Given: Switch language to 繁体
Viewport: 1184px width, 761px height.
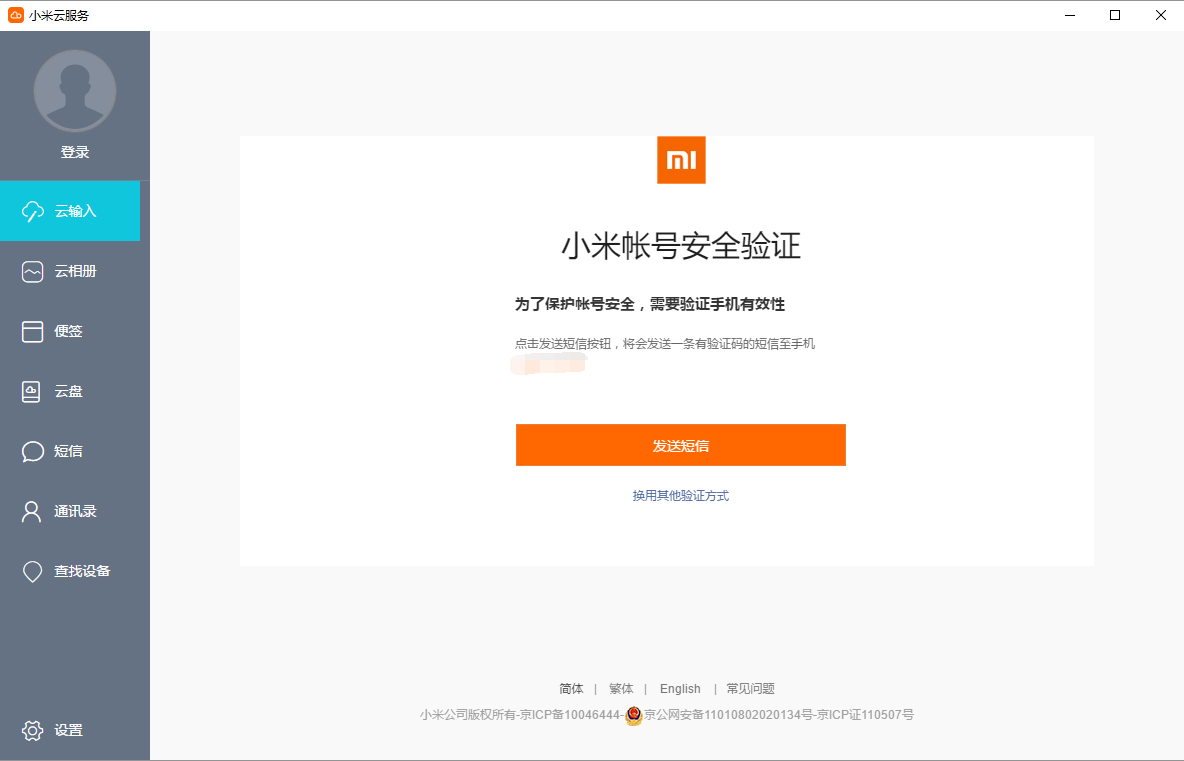Looking at the screenshot, I should pos(621,689).
